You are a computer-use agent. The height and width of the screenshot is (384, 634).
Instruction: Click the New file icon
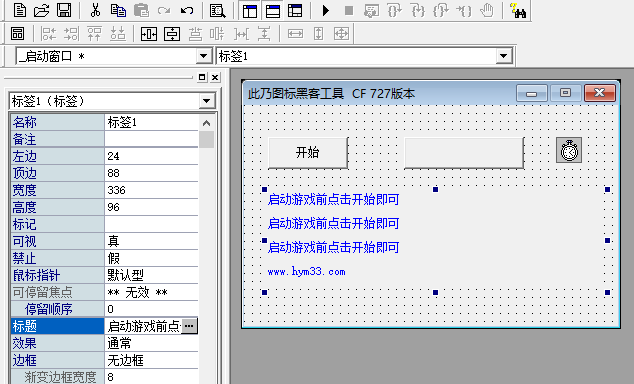coord(19,10)
